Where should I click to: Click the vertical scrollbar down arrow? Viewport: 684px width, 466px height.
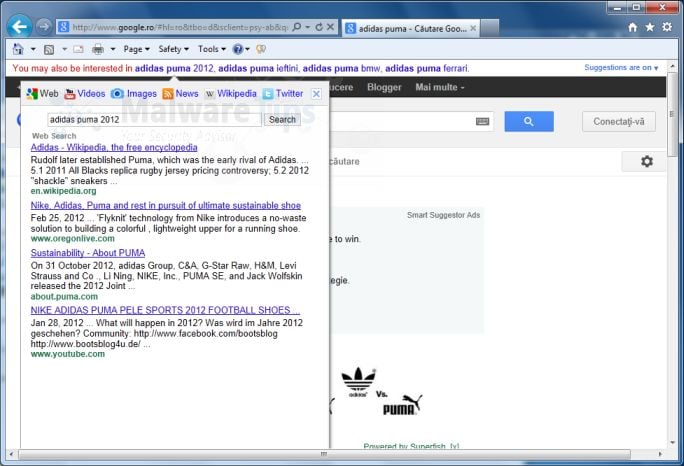672,442
